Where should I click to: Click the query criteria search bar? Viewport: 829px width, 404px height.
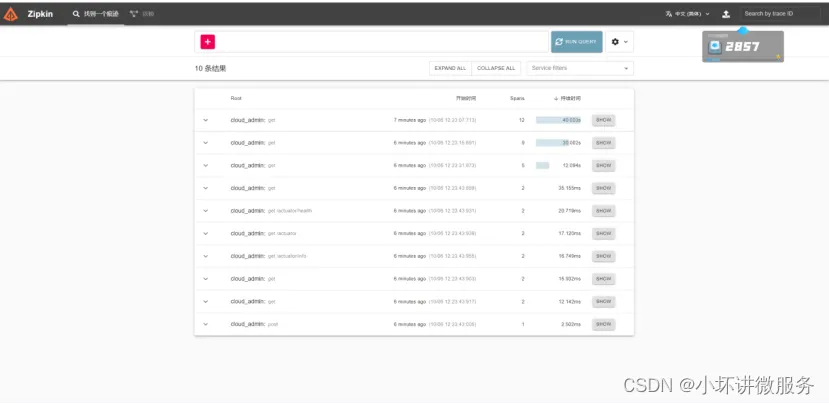(x=371, y=42)
